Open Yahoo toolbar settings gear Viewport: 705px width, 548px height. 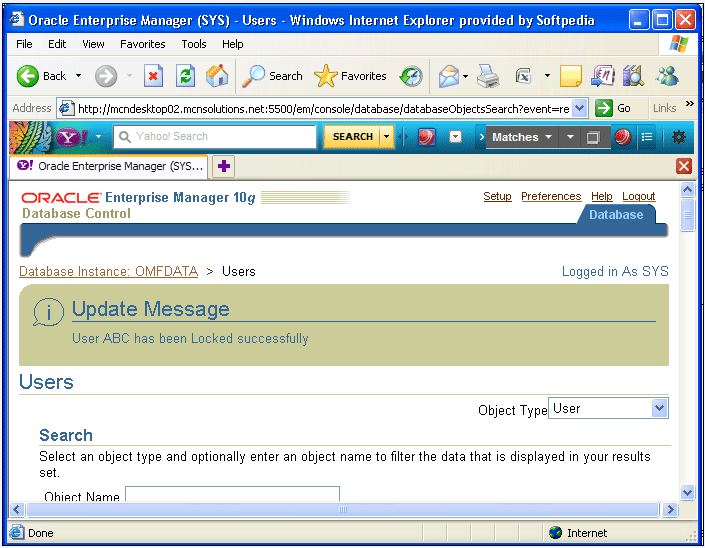coord(678,137)
